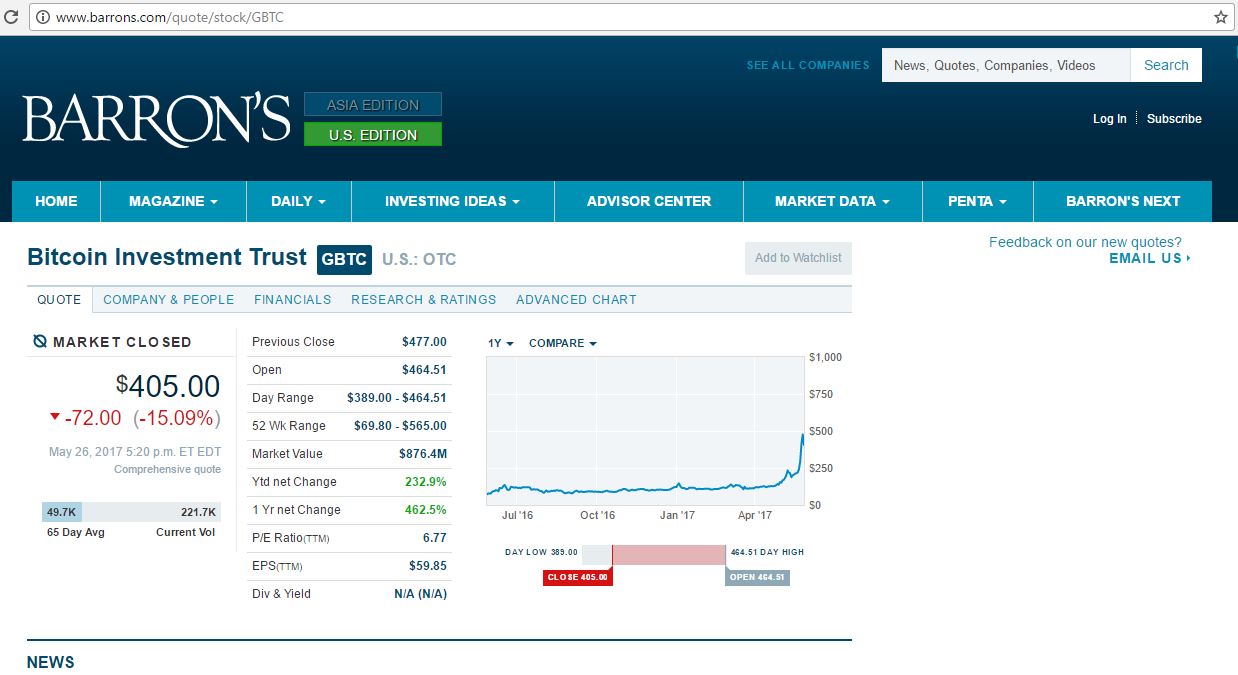Viewport: 1238px width, 675px height.
Task: Expand the Market Data menu
Action: 832,201
